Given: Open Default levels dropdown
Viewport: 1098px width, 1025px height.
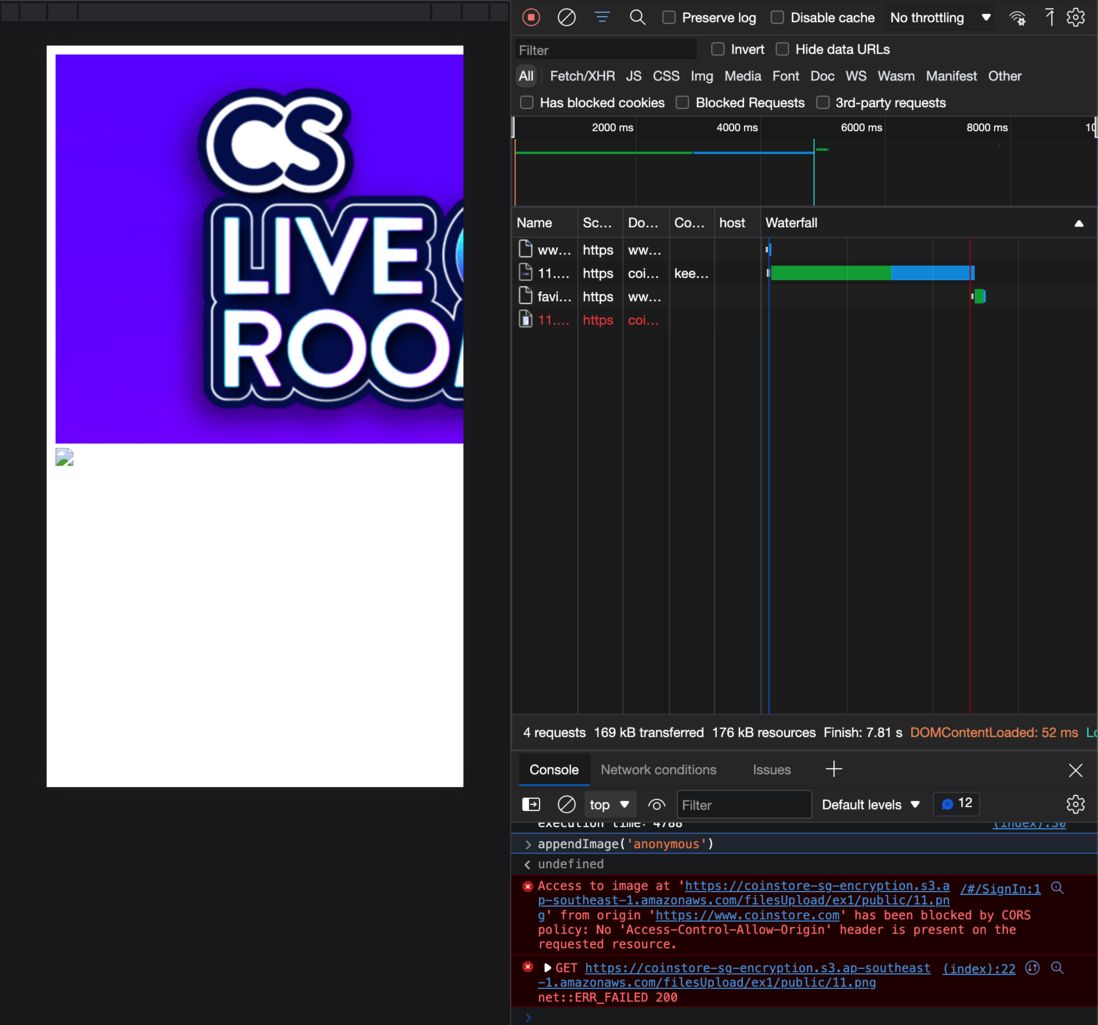Looking at the screenshot, I should [870, 804].
